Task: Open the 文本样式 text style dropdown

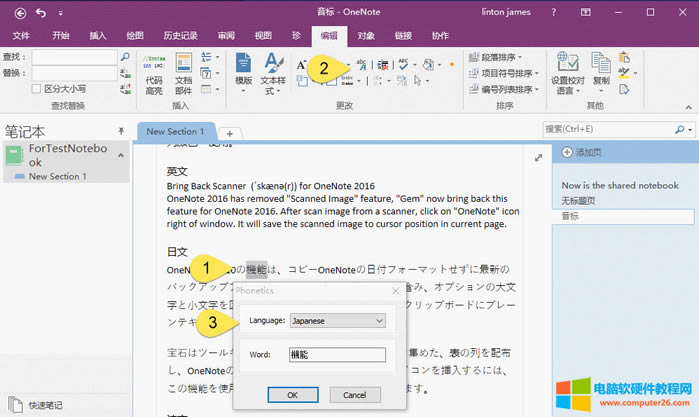Action: point(273,73)
